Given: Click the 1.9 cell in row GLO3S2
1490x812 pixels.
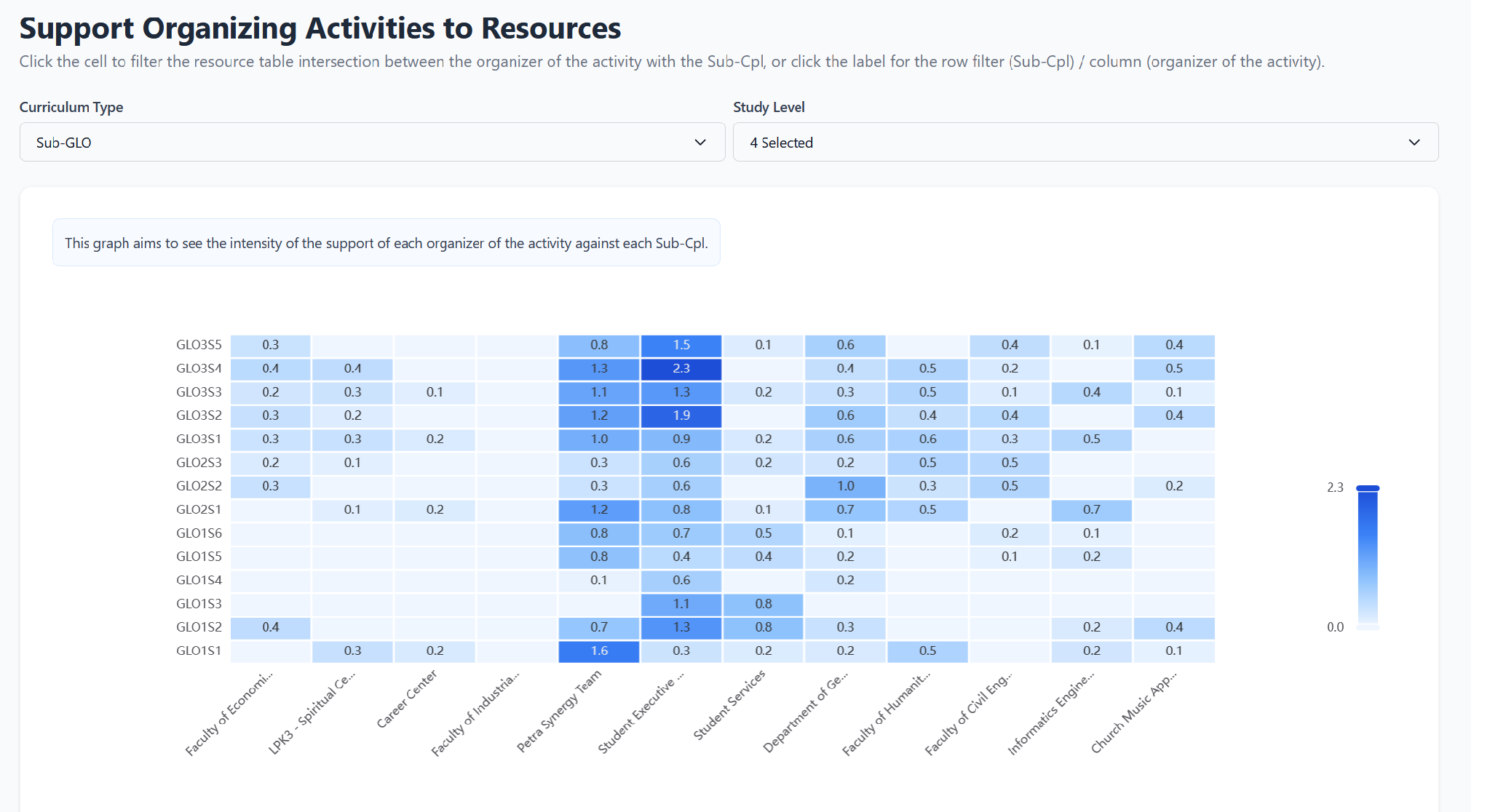Looking at the screenshot, I should coord(681,416).
